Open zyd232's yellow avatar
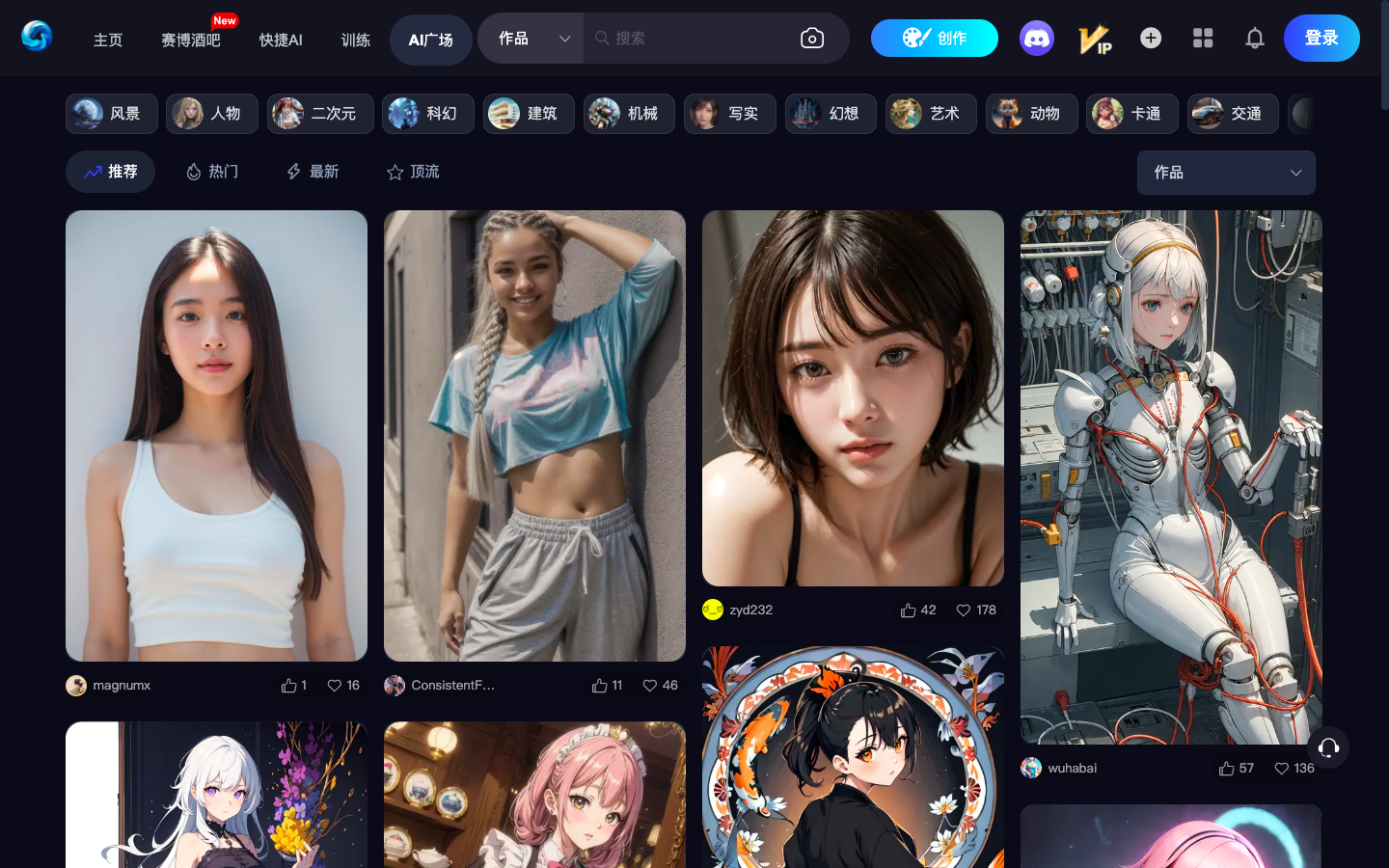 [x=713, y=610]
